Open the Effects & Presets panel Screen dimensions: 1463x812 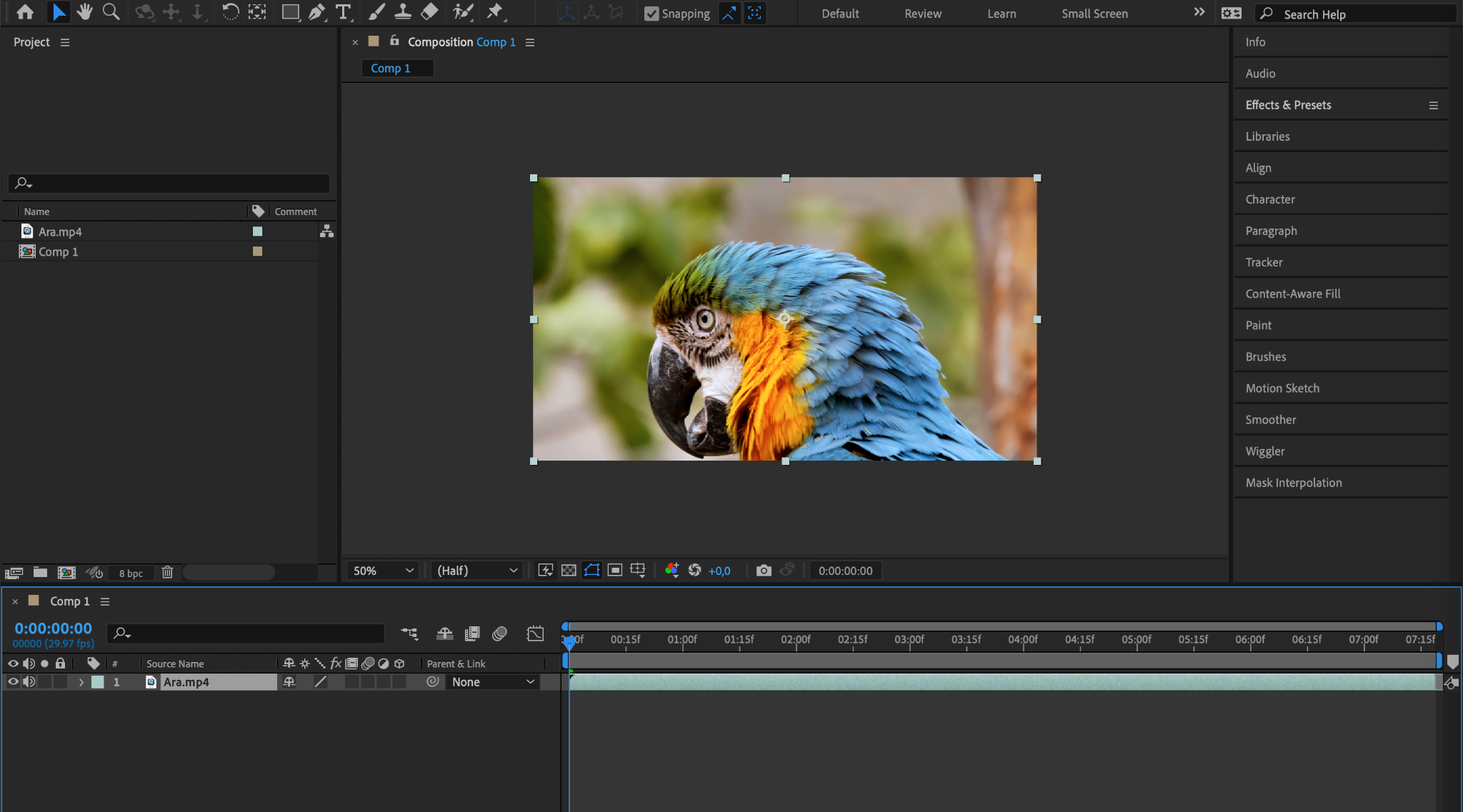1288,105
